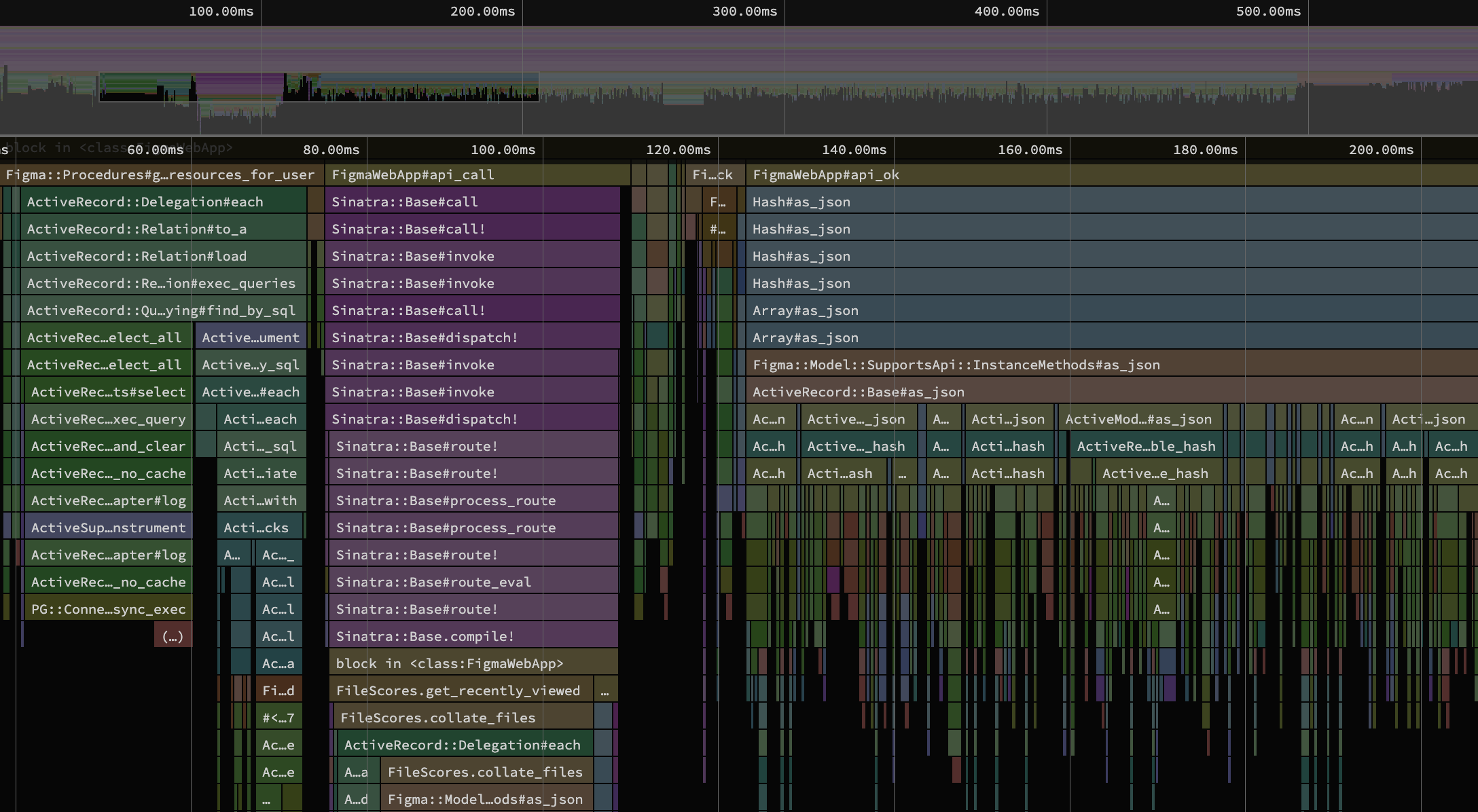This screenshot has height=812, width=1478.
Task: Click the Acti…ash frame
Action: point(844,473)
